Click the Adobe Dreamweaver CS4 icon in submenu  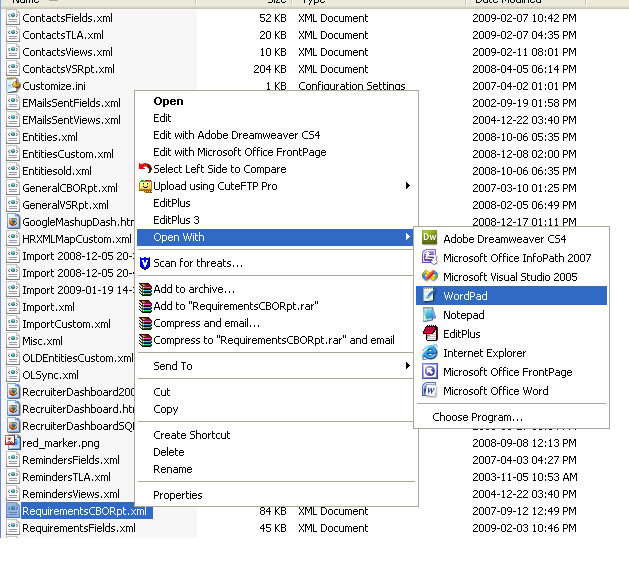click(430, 238)
